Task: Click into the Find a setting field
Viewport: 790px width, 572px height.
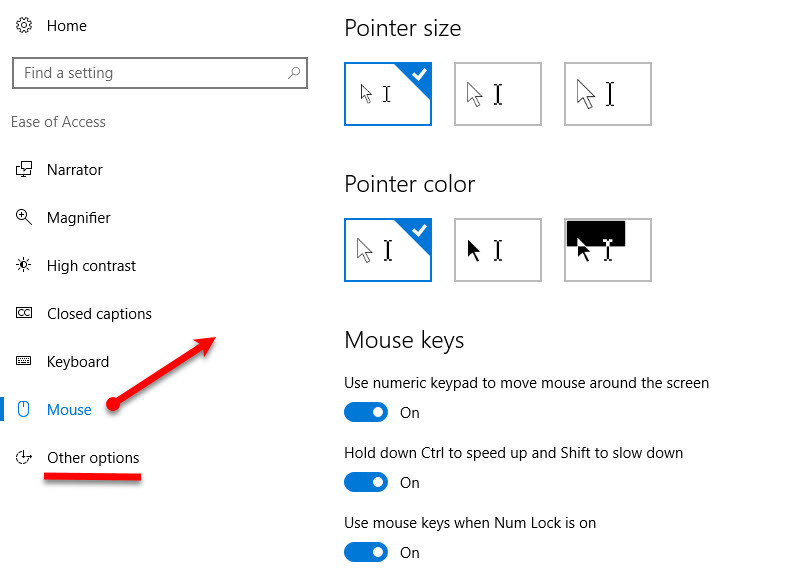Action: point(160,73)
